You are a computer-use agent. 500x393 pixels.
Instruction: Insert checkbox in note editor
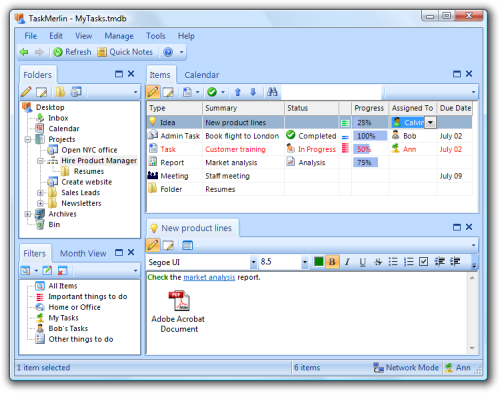click(x=423, y=262)
